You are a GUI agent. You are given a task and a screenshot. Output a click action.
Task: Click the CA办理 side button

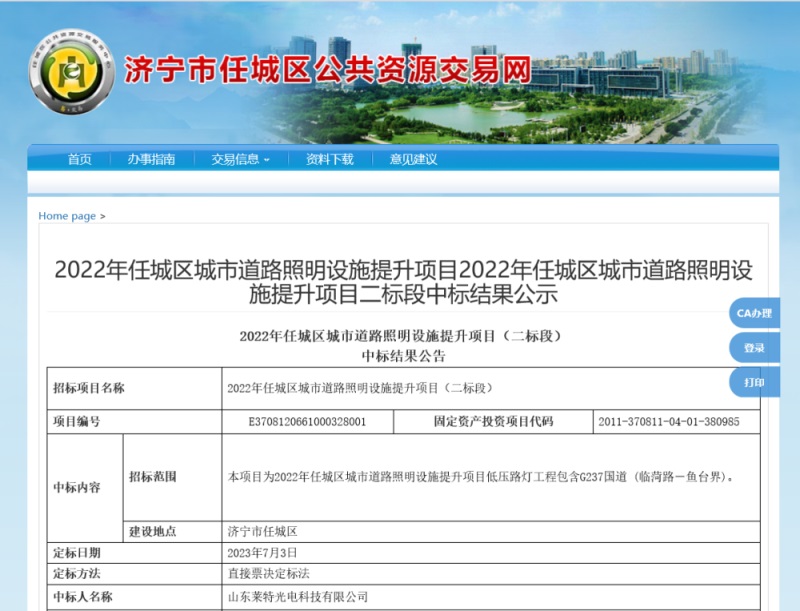point(754,313)
